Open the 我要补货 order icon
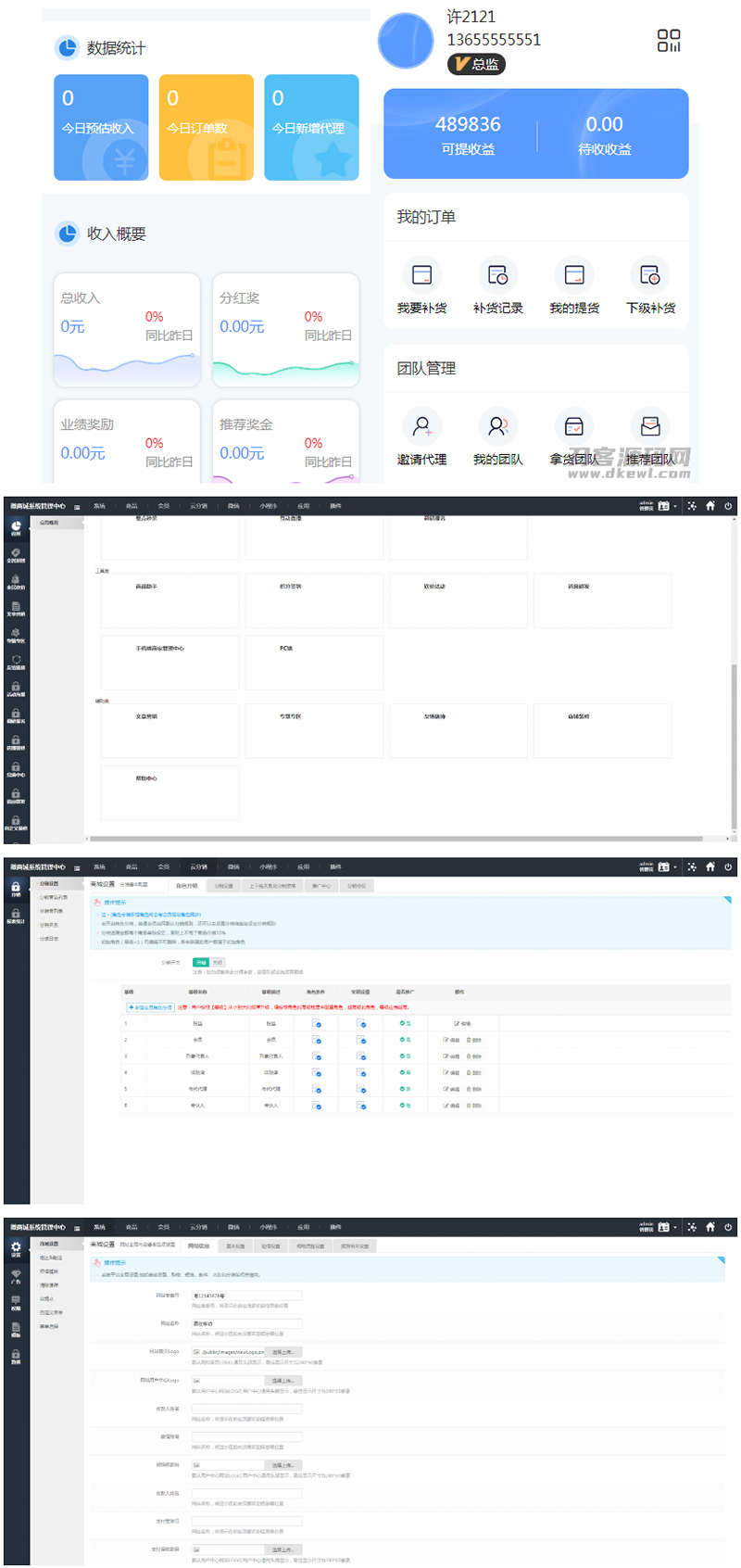 point(421,275)
